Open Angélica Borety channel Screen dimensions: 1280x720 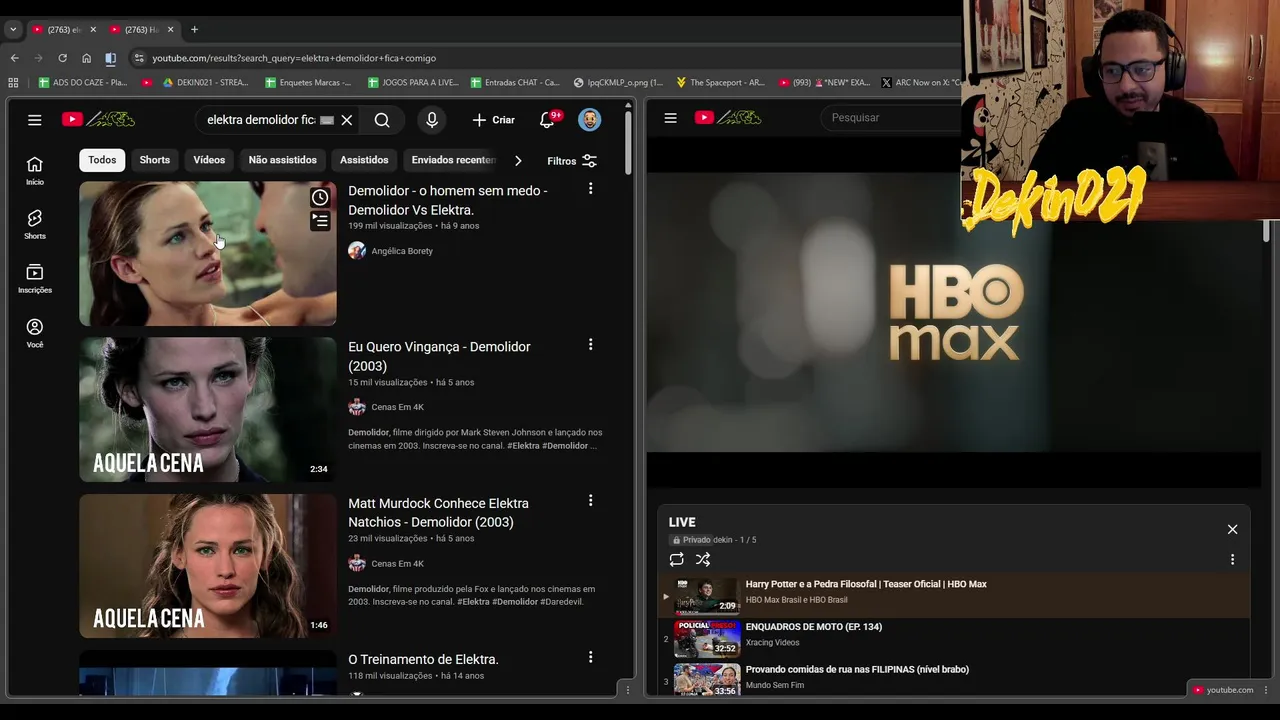pyautogui.click(x=402, y=251)
